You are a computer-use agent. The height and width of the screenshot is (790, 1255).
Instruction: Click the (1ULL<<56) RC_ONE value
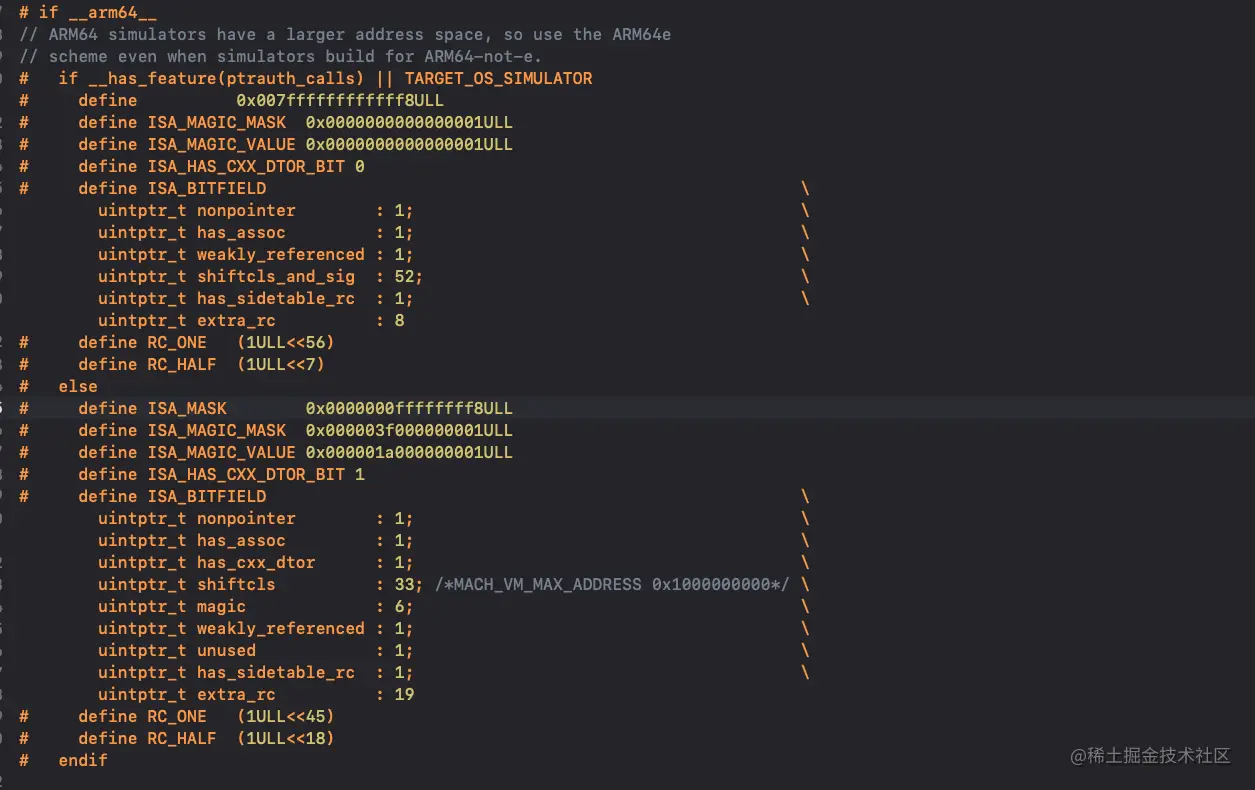click(x=285, y=342)
